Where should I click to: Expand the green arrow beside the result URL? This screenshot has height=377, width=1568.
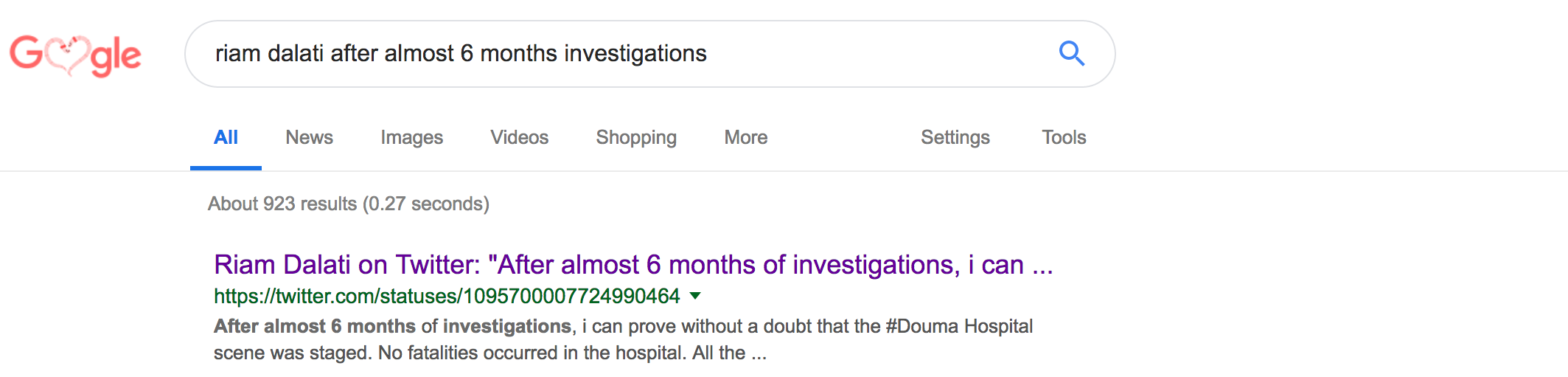tap(694, 297)
